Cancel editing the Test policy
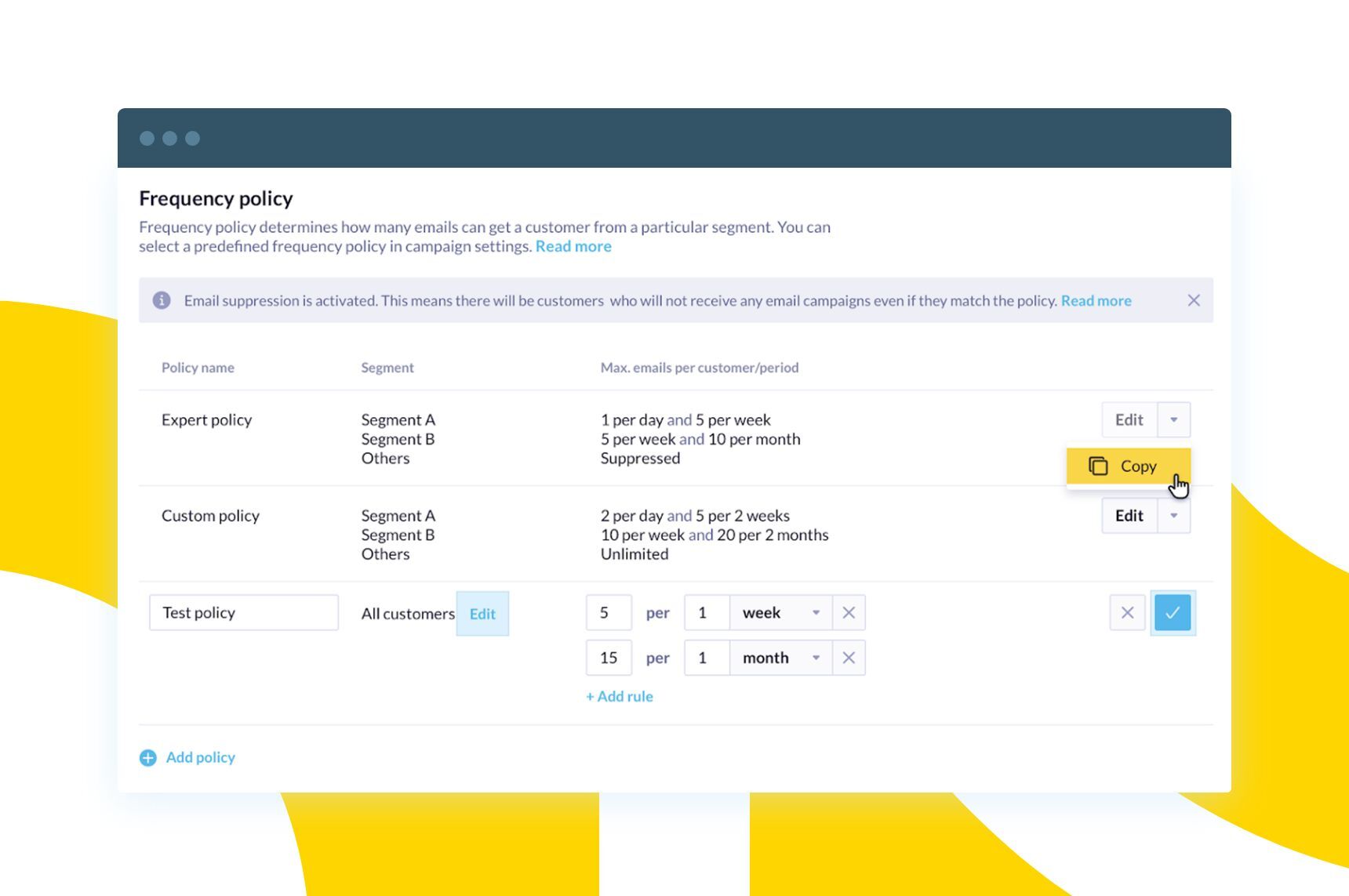This screenshot has width=1349, height=896. (x=1127, y=612)
